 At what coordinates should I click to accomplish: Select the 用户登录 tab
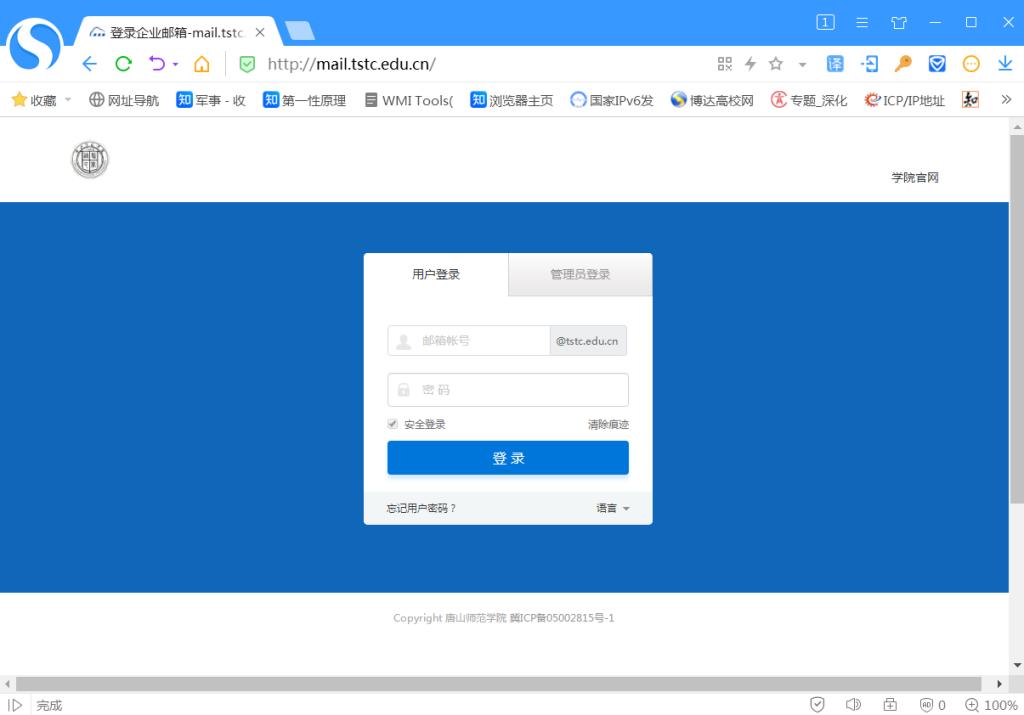pos(436,274)
